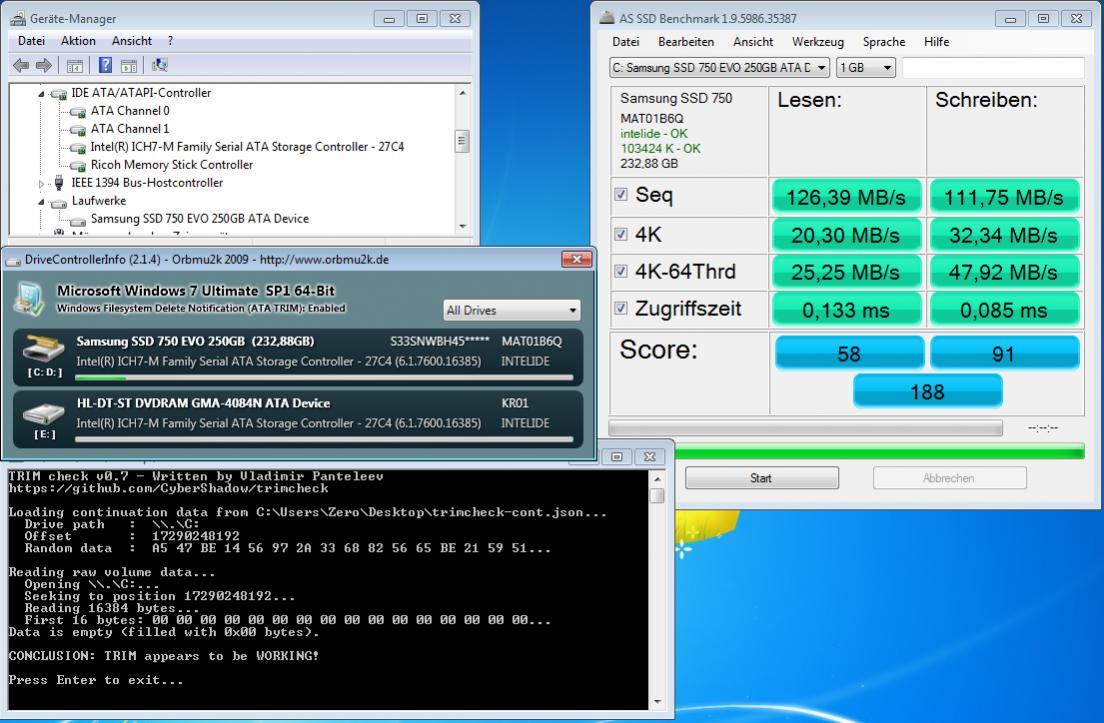Open the 1 GB test size dropdown
1104x723 pixels.
click(x=865, y=68)
